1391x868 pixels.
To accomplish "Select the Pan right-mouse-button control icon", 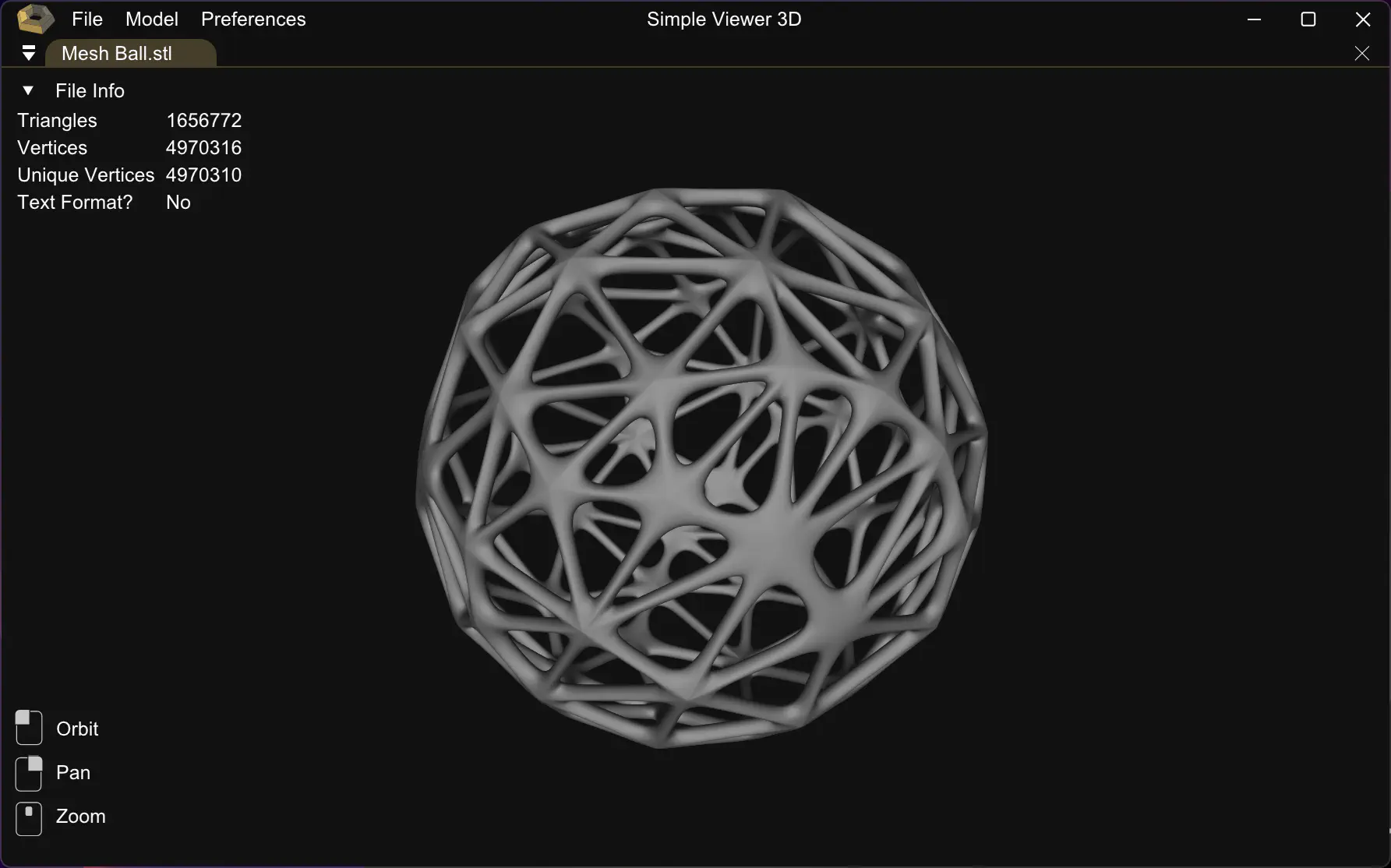I will coord(29,773).
